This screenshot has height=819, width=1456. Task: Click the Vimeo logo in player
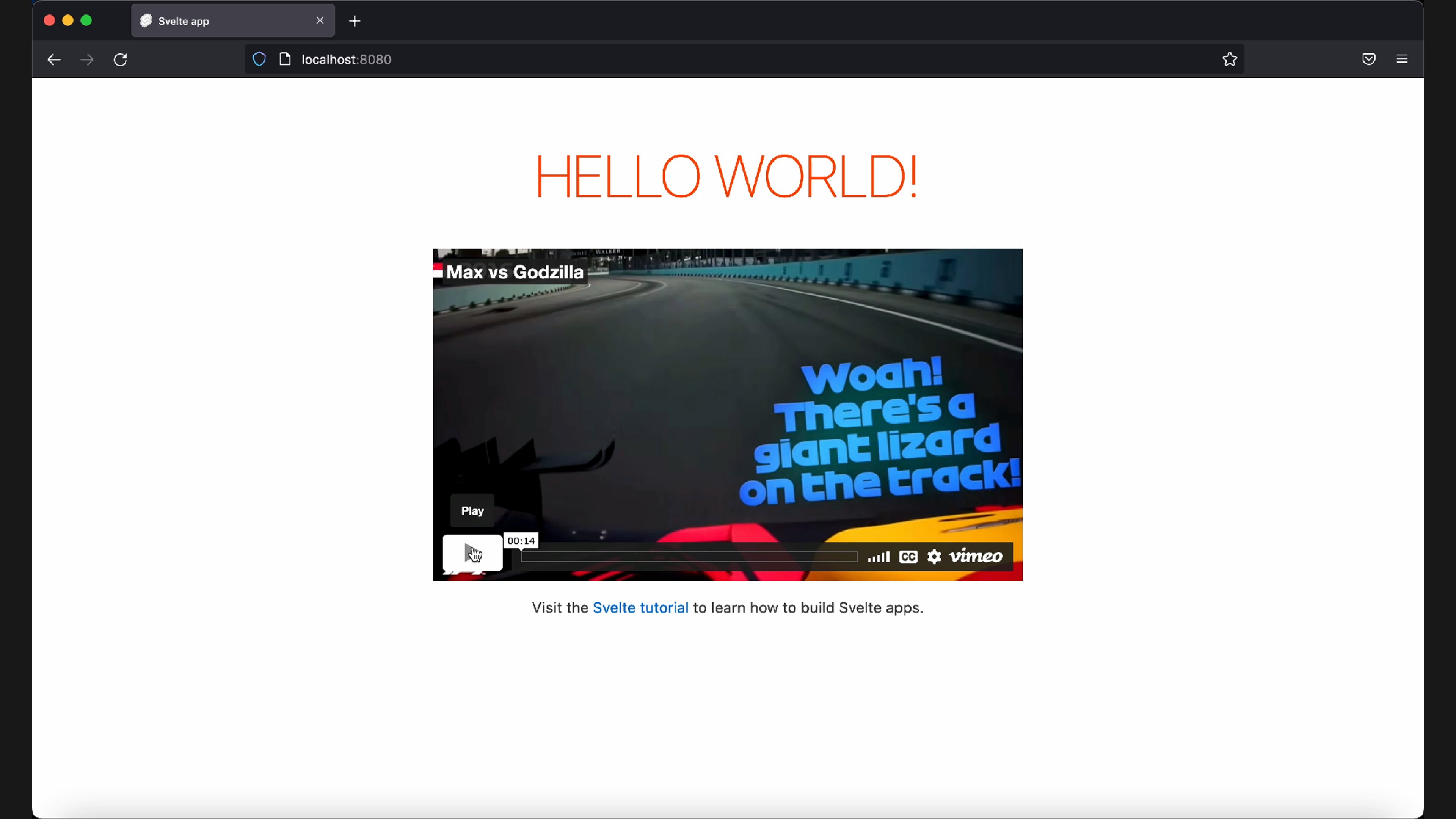coord(976,556)
